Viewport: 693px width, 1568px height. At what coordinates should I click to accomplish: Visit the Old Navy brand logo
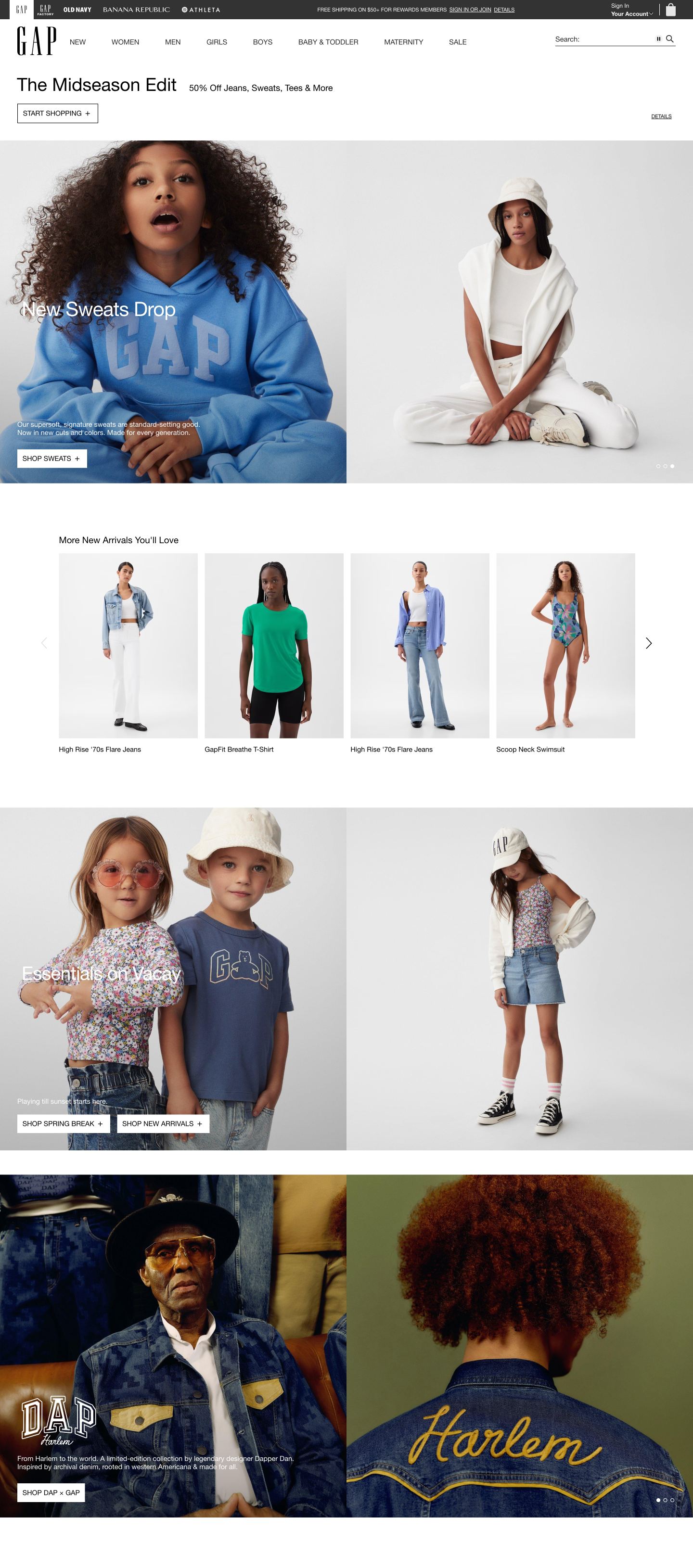pyautogui.click(x=77, y=10)
